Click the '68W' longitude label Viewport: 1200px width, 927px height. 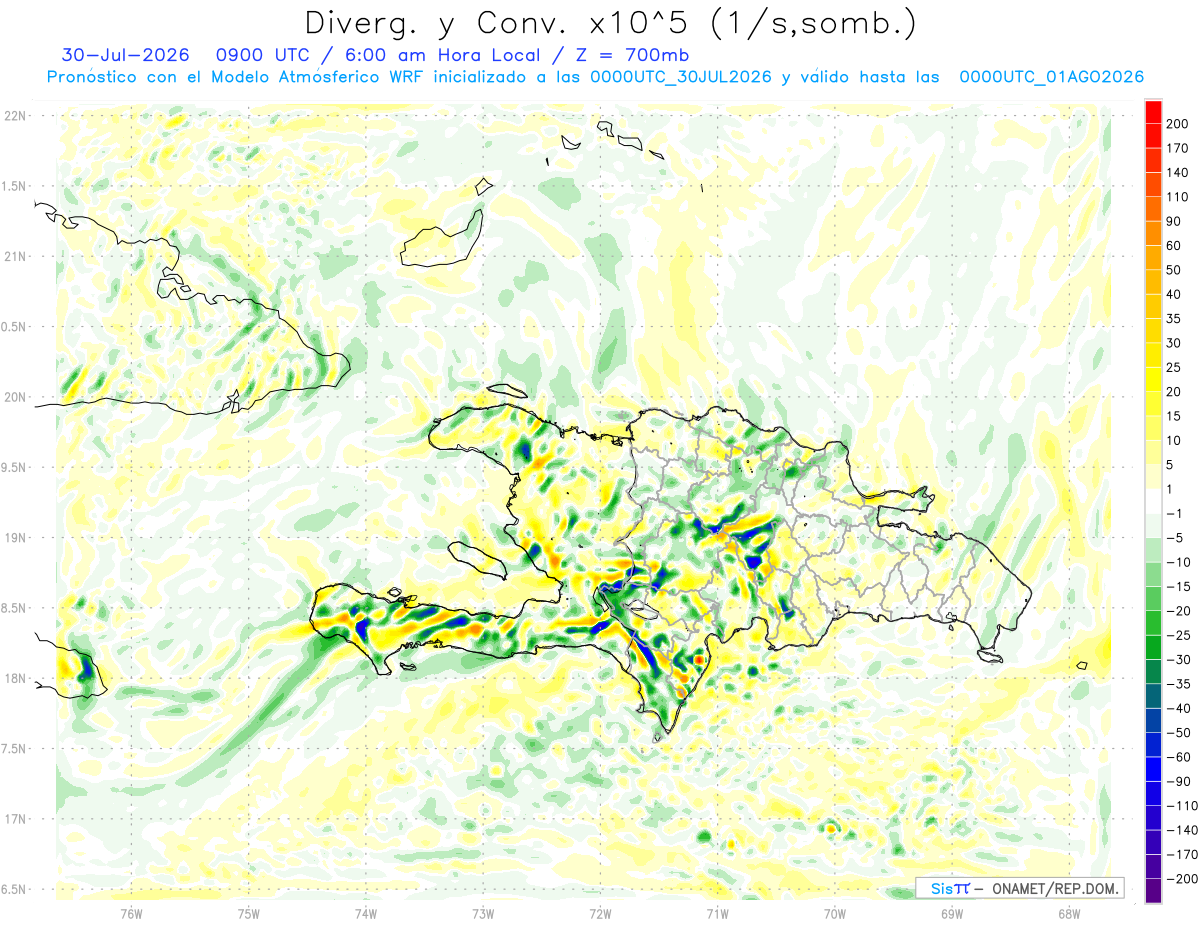coord(1068,913)
